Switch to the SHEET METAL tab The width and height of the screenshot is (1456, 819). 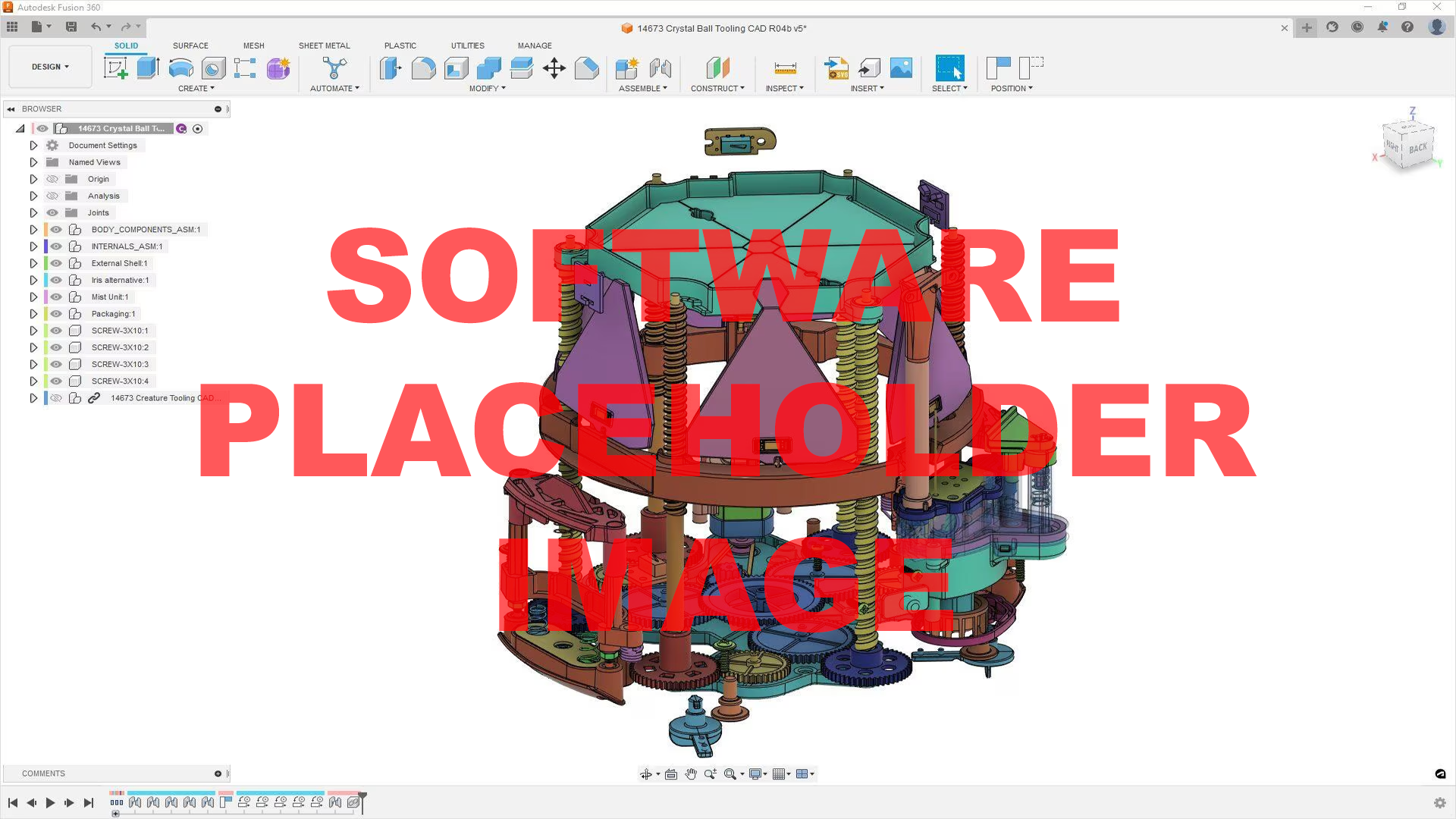point(325,45)
